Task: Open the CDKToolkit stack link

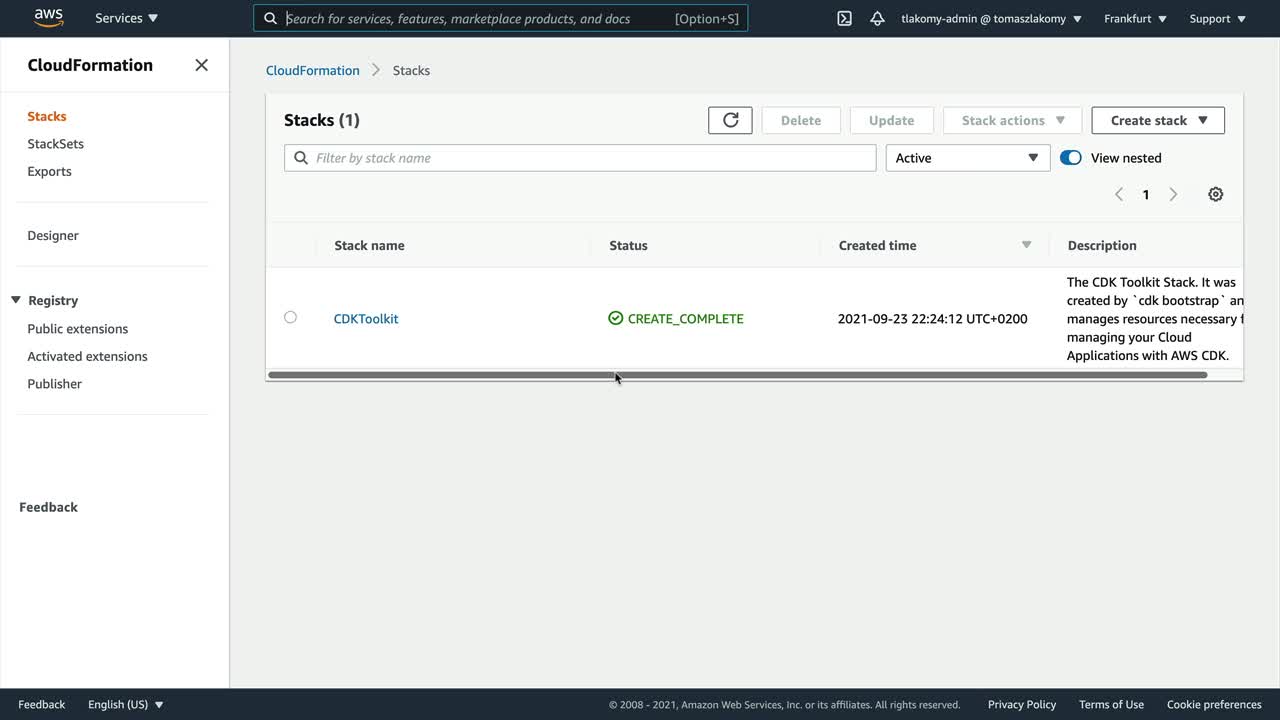Action: coord(366,319)
